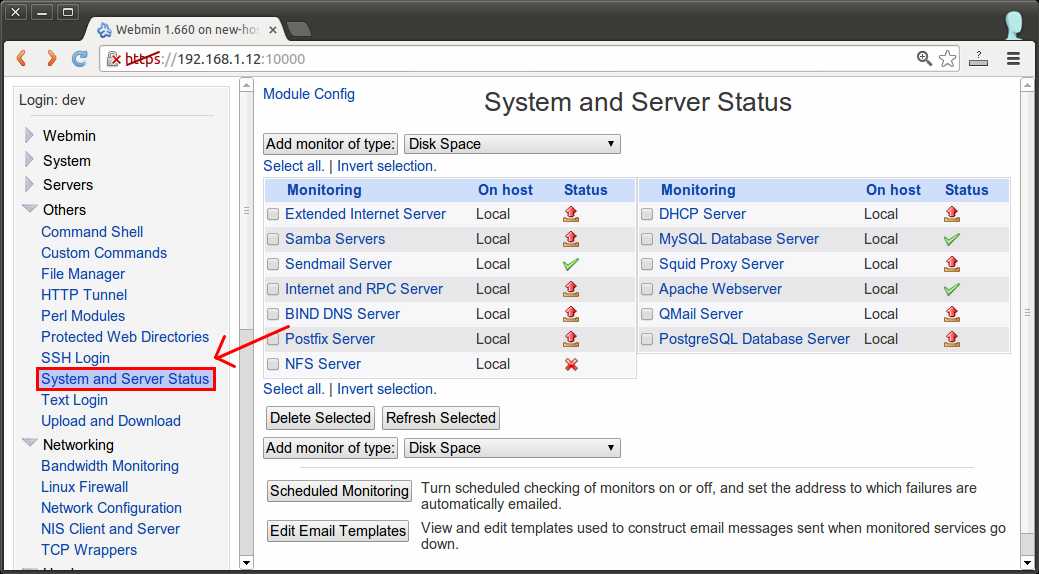Open Upload and Download in sidebar
Image resolution: width=1039 pixels, height=574 pixels.
pyautogui.click(x=111, y=421)
